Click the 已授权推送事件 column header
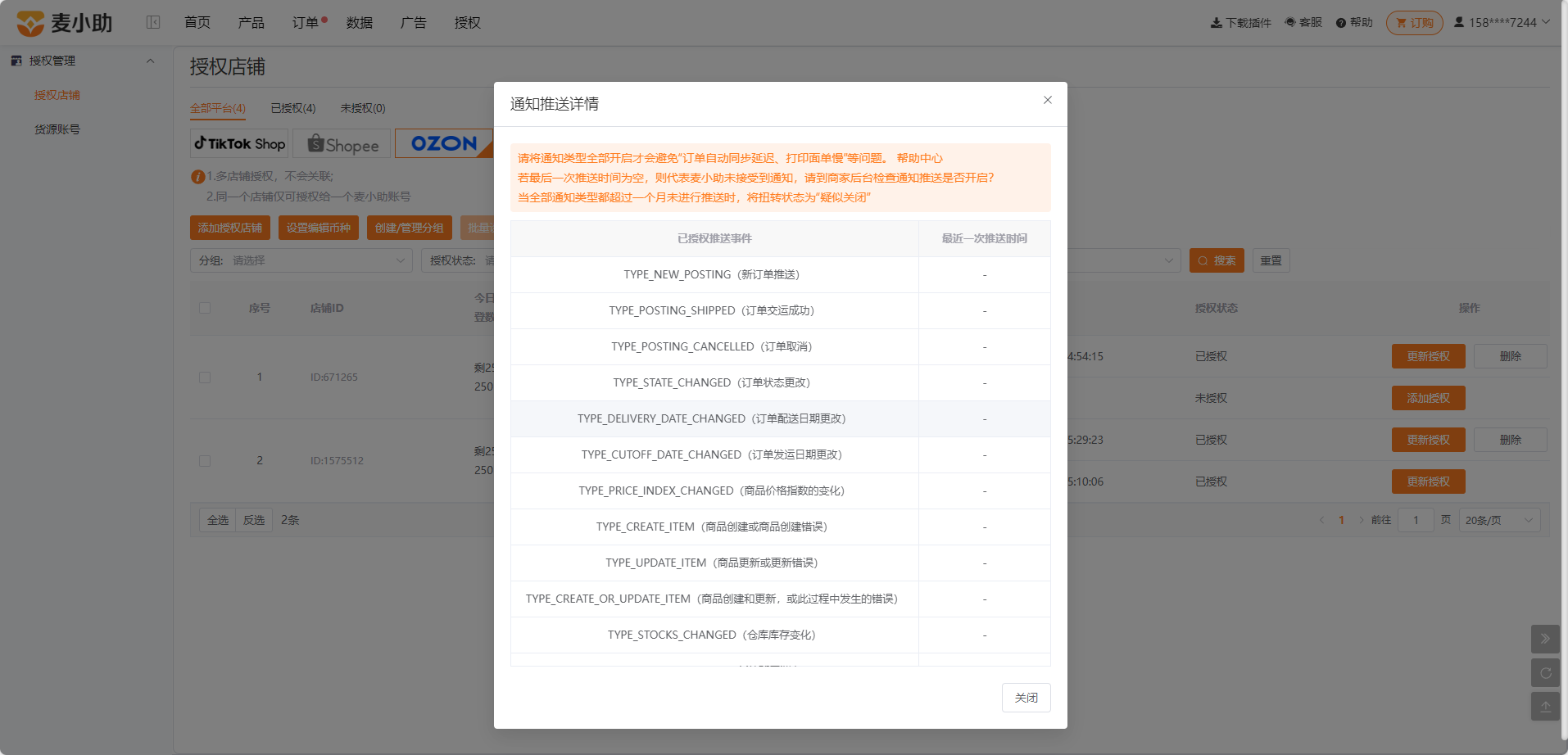The width and height of the screenshot is (1568, 755). (714, 238)
